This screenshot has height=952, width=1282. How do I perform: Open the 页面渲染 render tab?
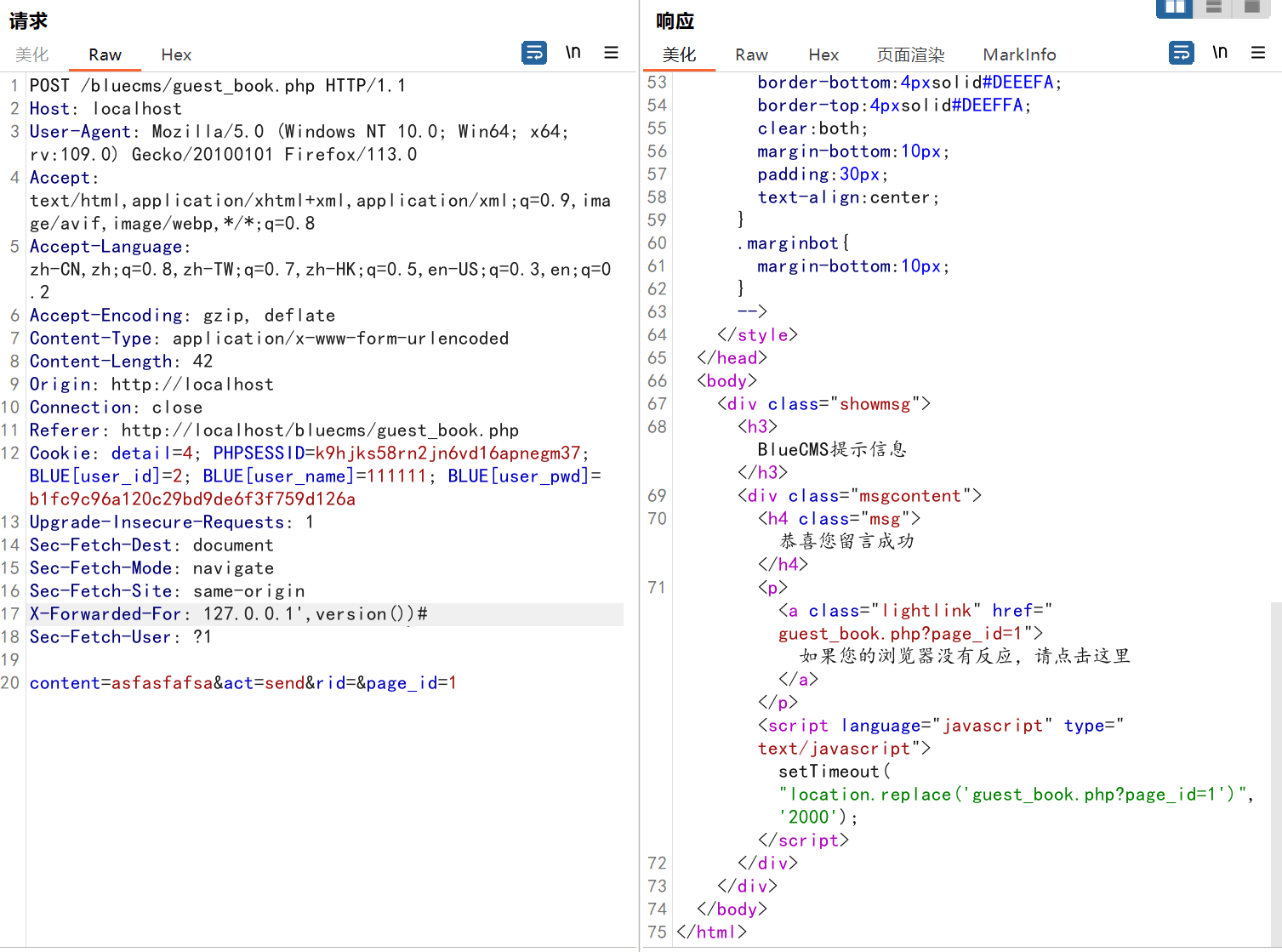tap(910, 54)
